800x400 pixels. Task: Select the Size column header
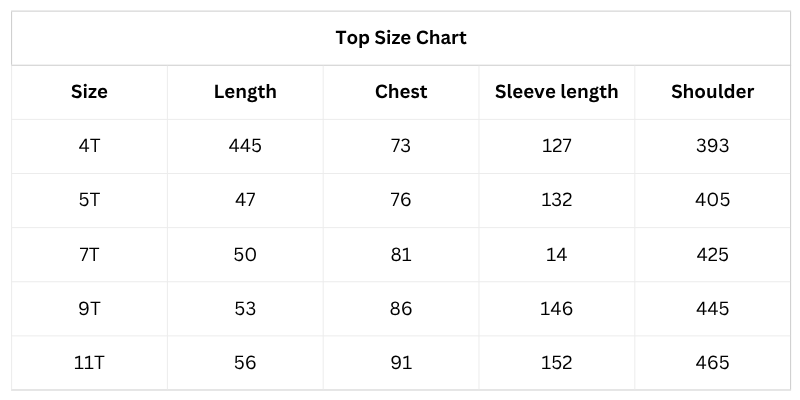pyautogui.click(x=89, y=92)
